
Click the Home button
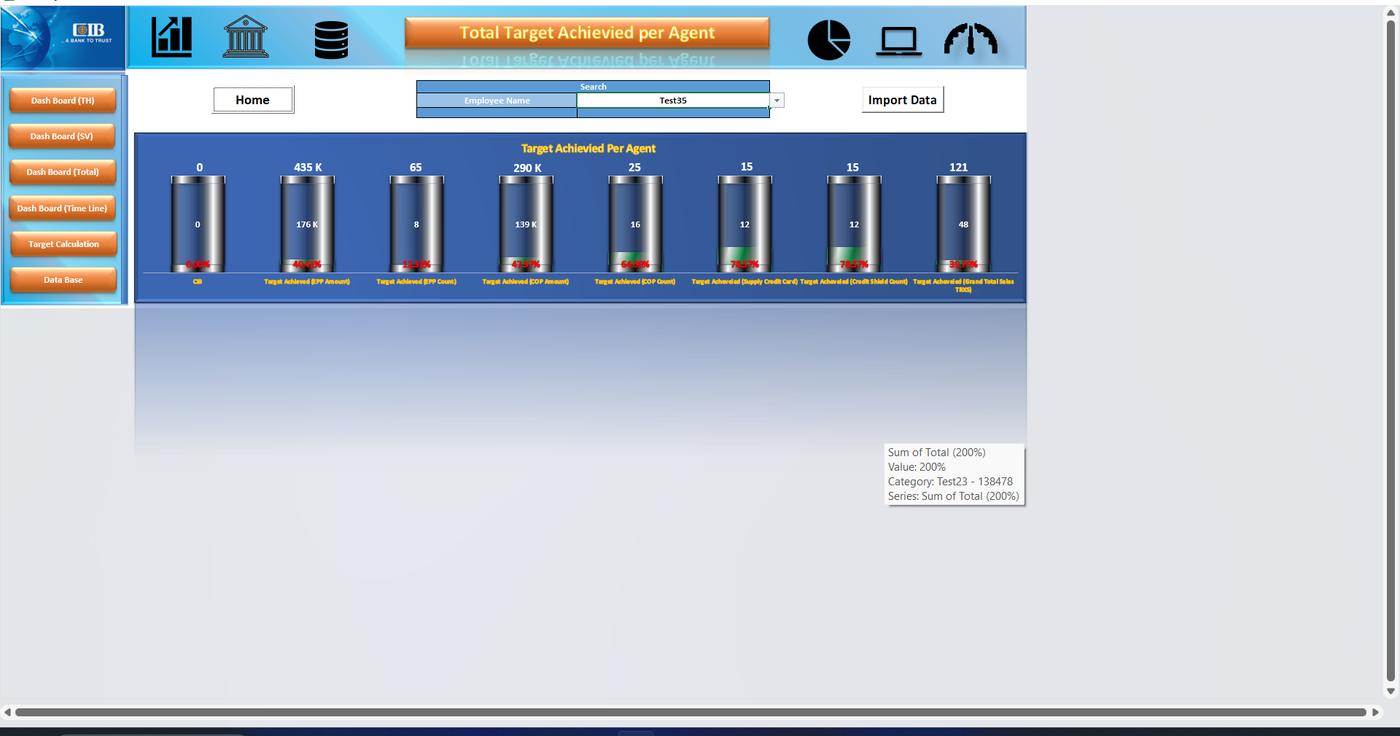(x=253, y=100)
